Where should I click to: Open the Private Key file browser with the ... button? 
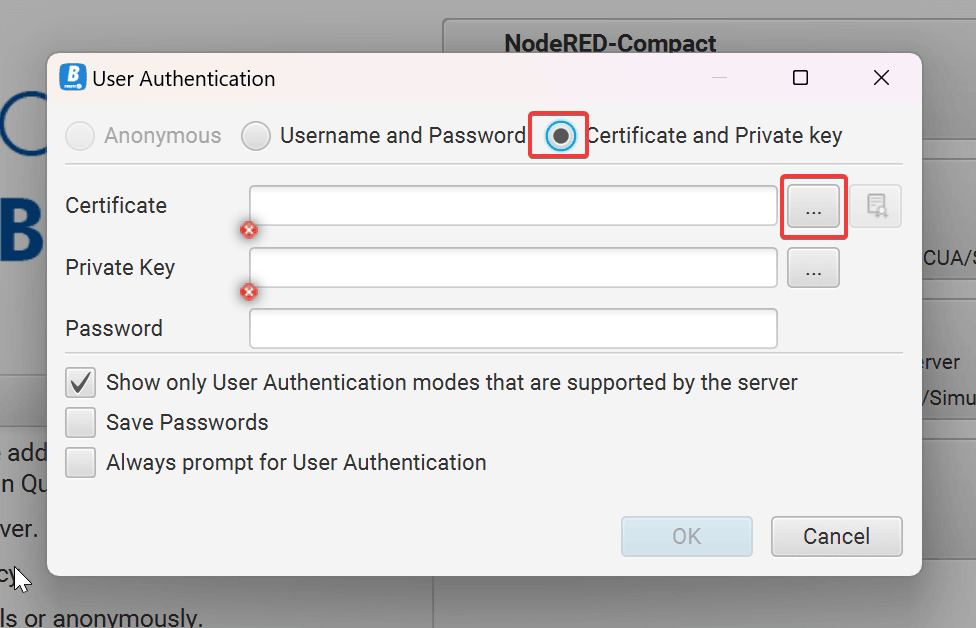pyautogui.click(x=813, y=267)
